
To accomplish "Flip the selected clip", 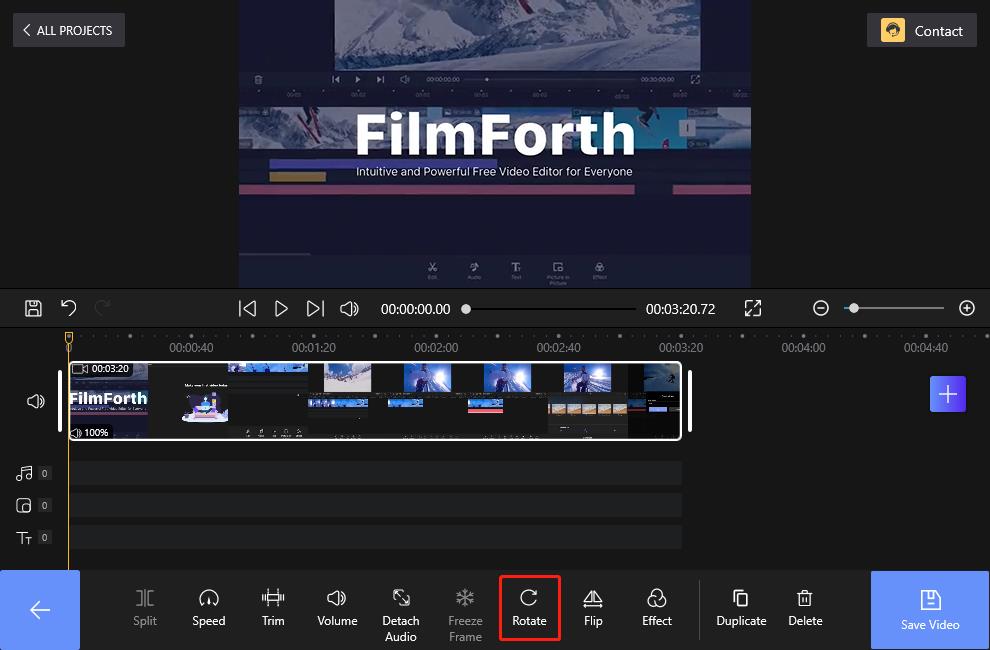I will point(593,608).
